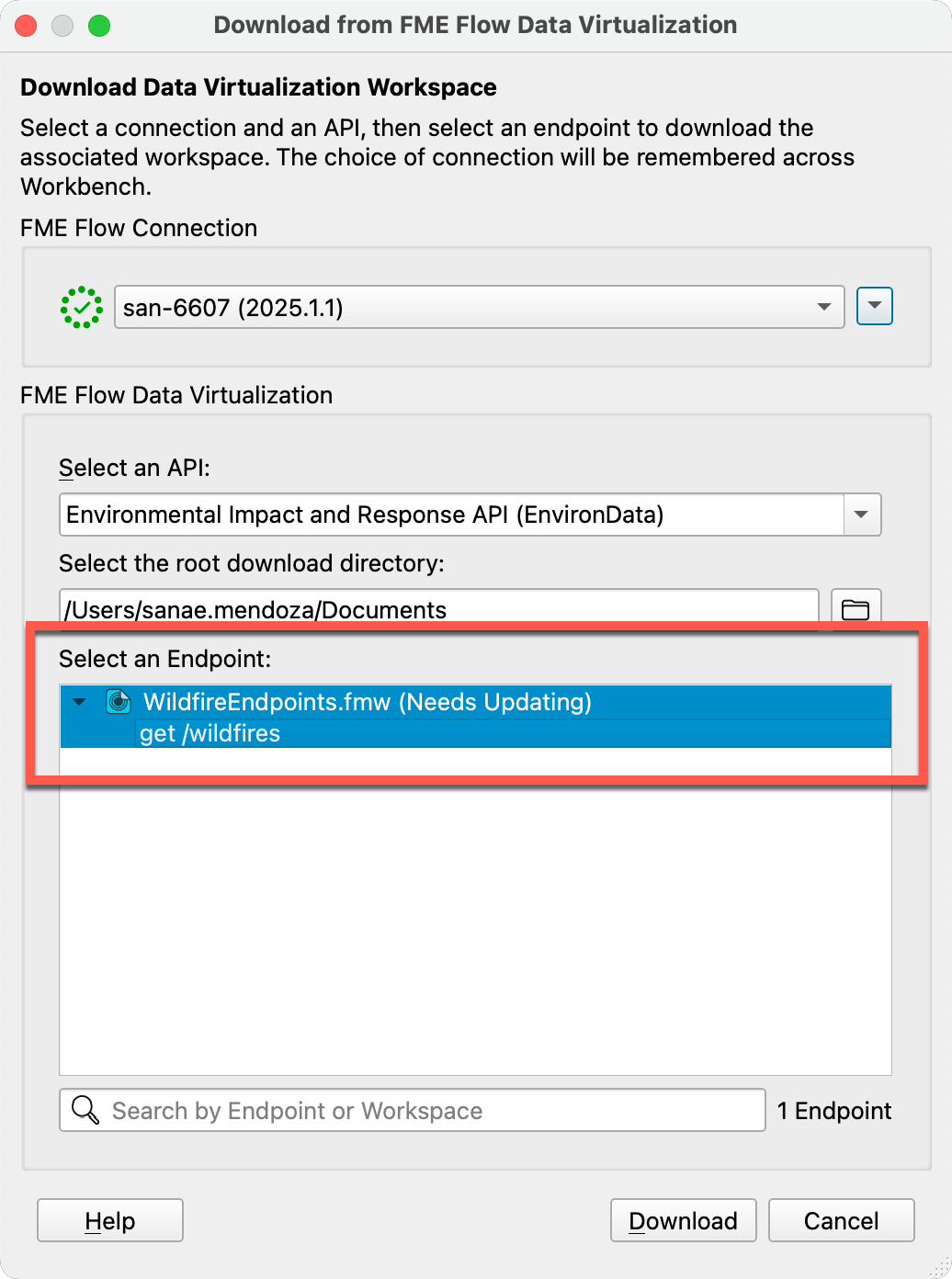
Task: Click the green connection status check icon
Action: [x=81, y=307]
